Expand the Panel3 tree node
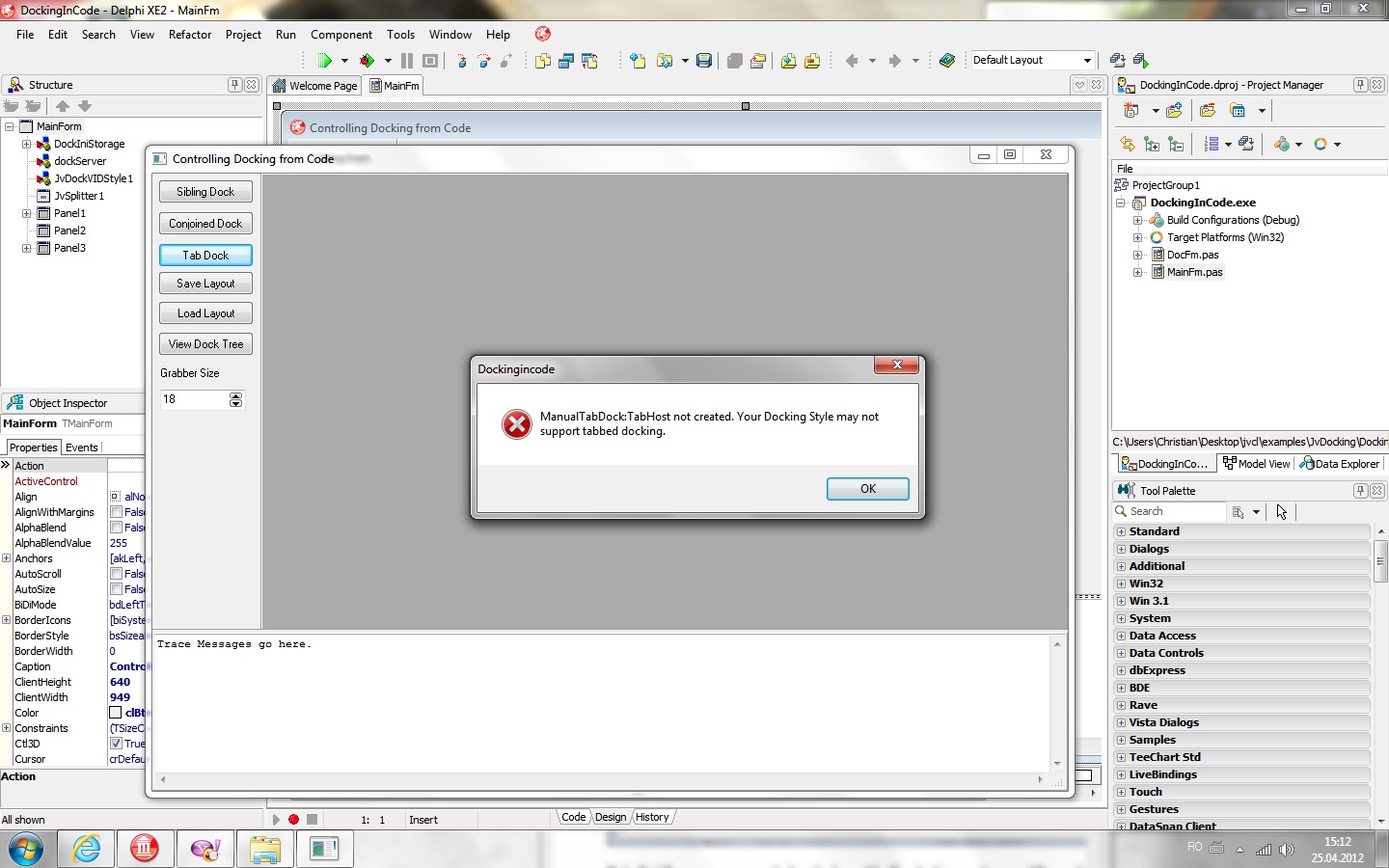 tap(27, 248)
